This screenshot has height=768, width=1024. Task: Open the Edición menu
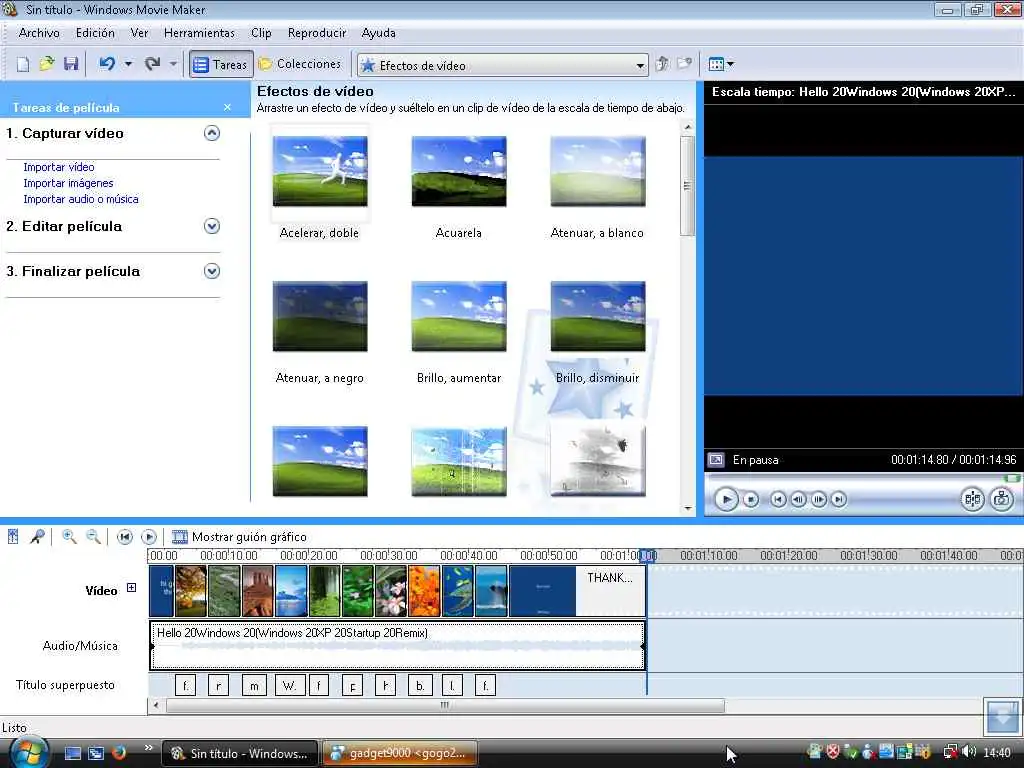(95, 33)
